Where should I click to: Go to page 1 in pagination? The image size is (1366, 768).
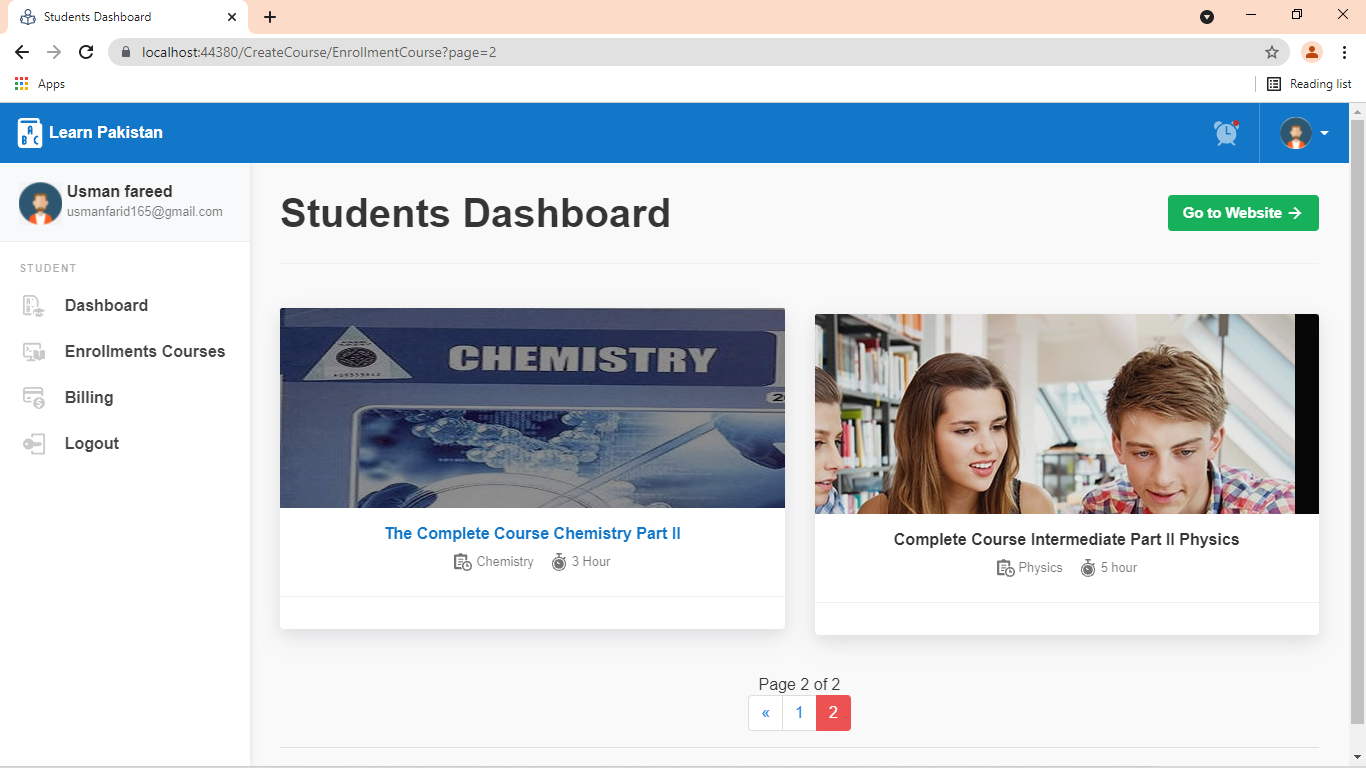pos(799,713)
